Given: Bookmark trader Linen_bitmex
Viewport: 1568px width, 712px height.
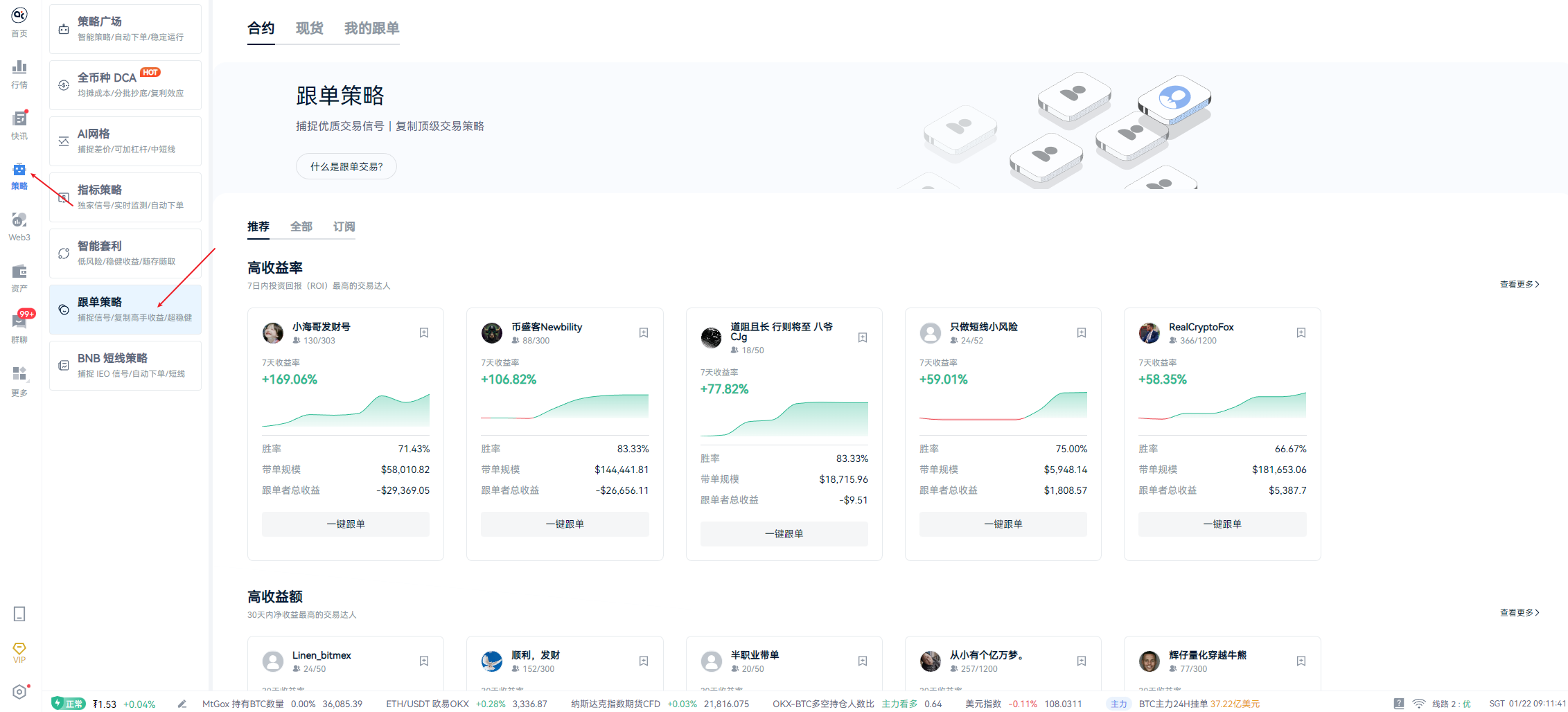Looking at the screenshot, I should (x=424, y=661).
